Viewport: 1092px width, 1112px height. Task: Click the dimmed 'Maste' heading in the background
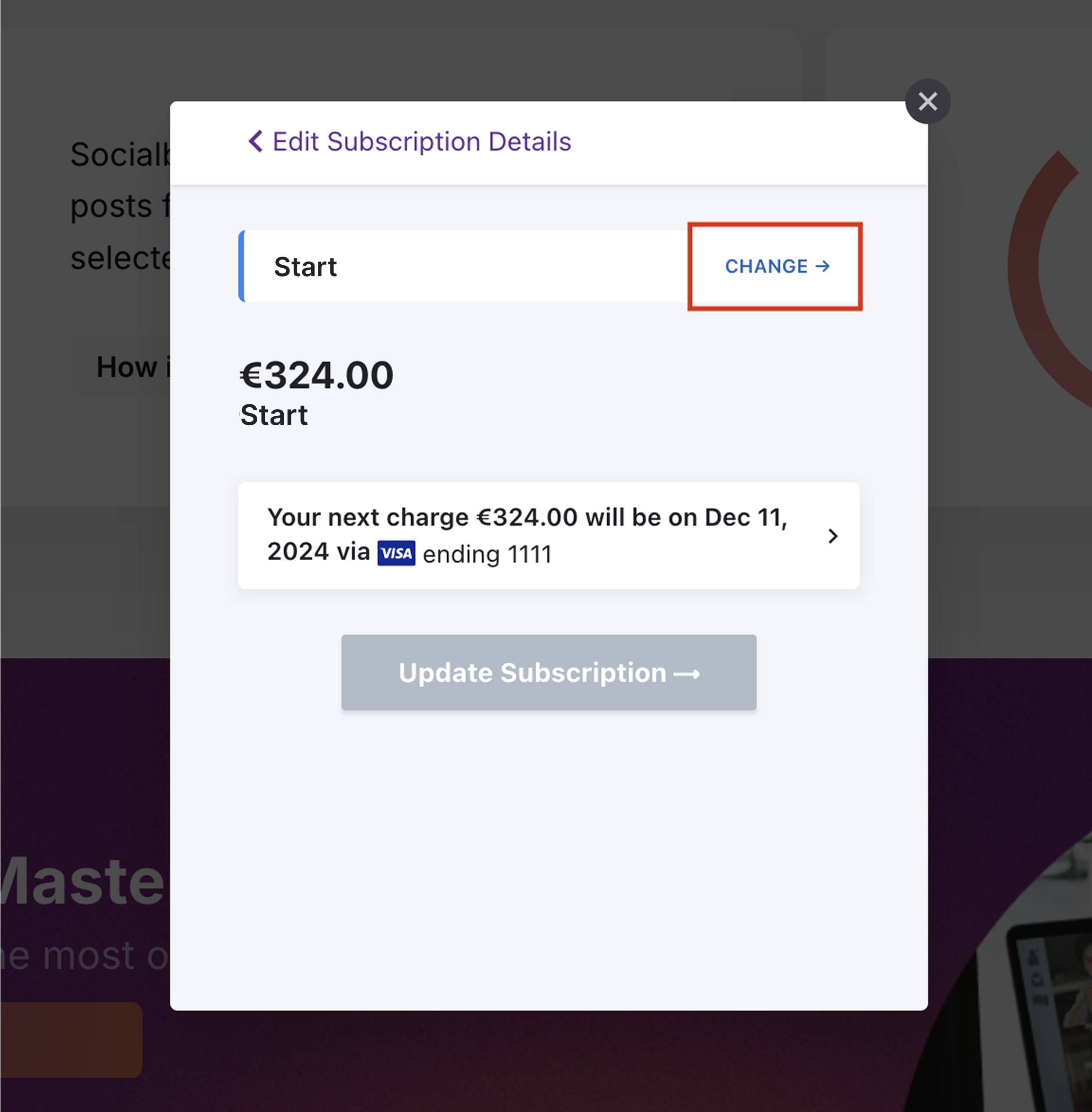83,880
